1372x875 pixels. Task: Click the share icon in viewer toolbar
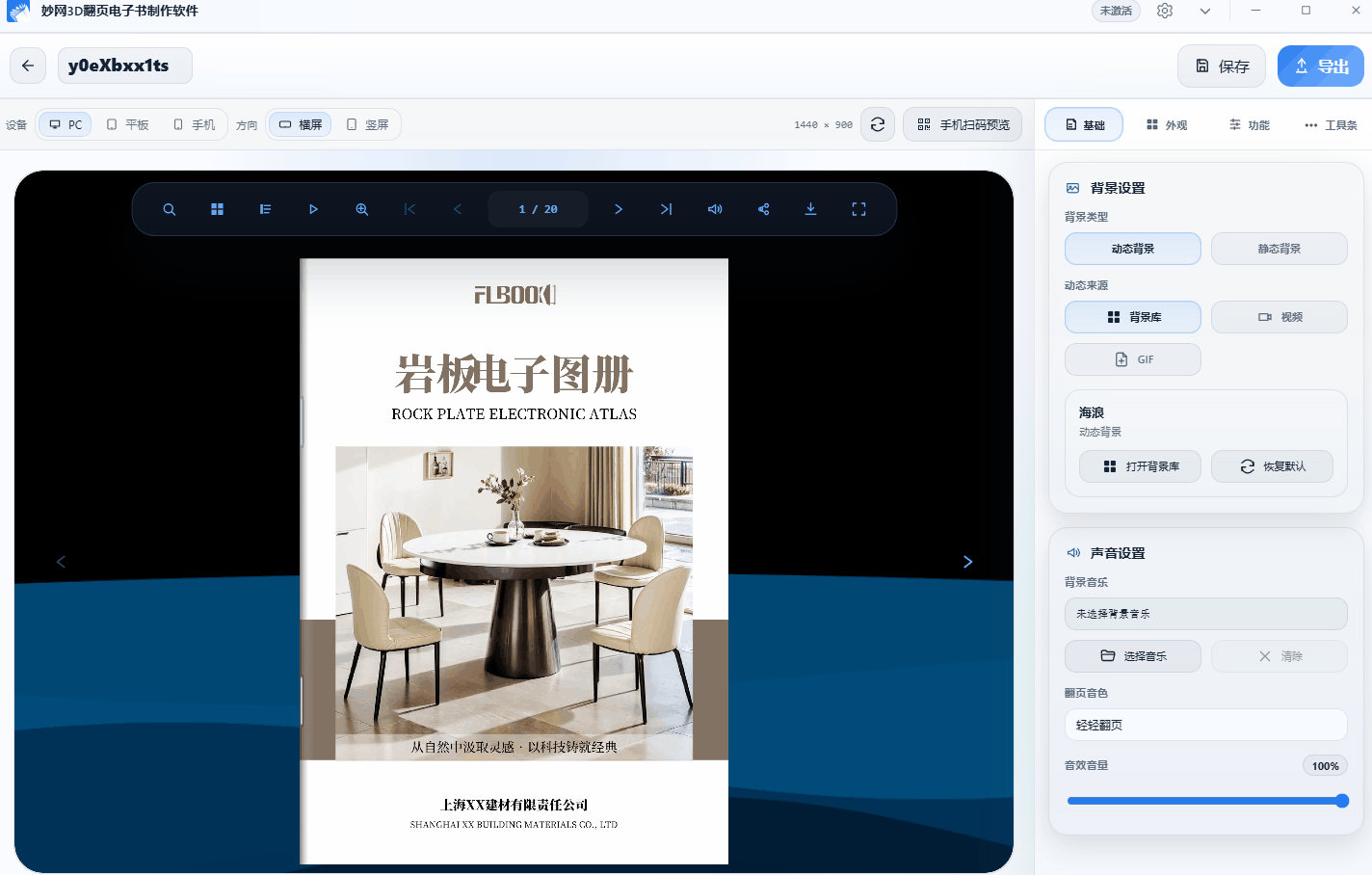(x=763, y=209)
